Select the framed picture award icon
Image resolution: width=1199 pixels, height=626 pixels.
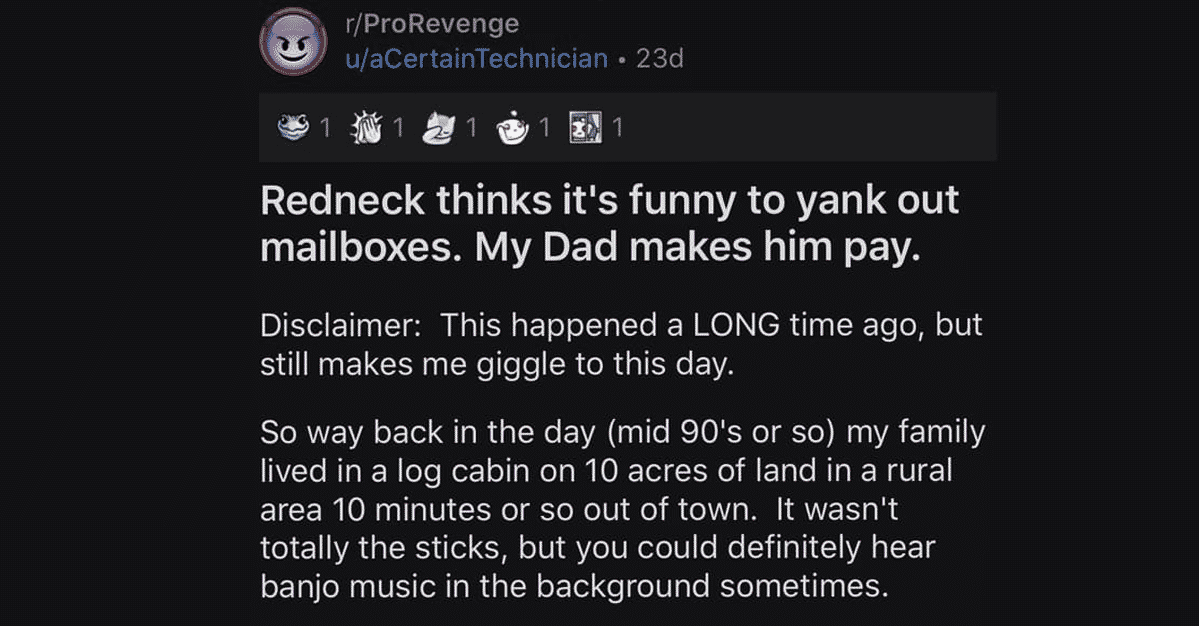coord(585,127)
